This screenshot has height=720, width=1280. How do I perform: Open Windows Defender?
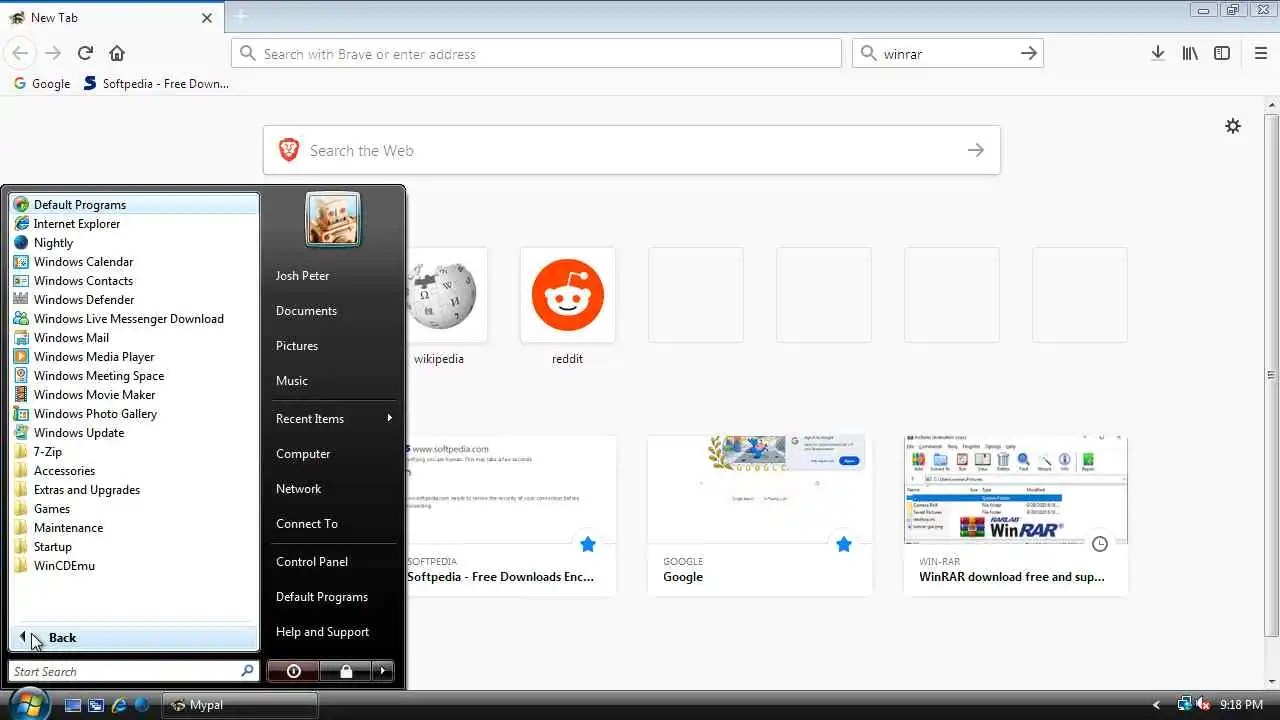[x=134, y=300]
